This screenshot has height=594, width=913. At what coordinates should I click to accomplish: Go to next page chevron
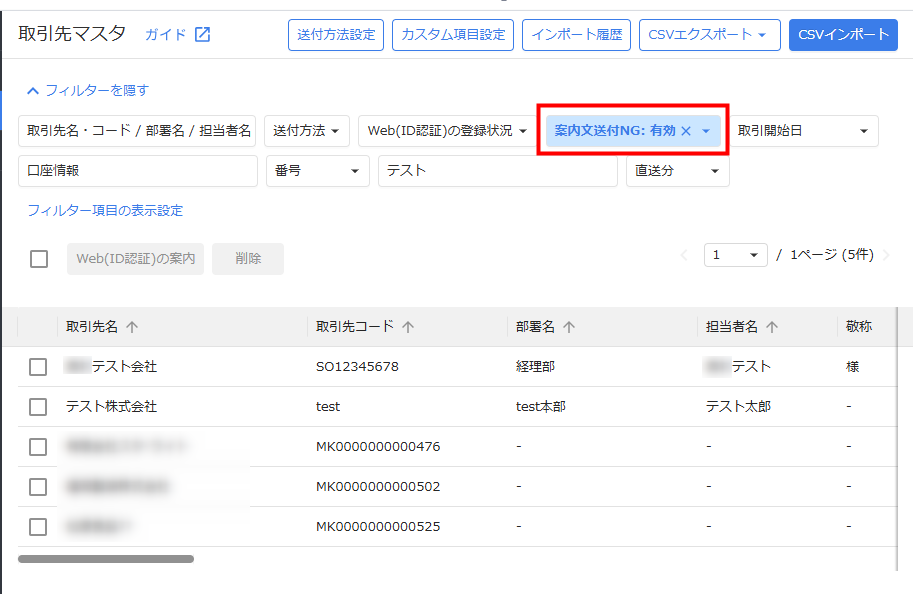pyautogui.click(x=886, y=255)
